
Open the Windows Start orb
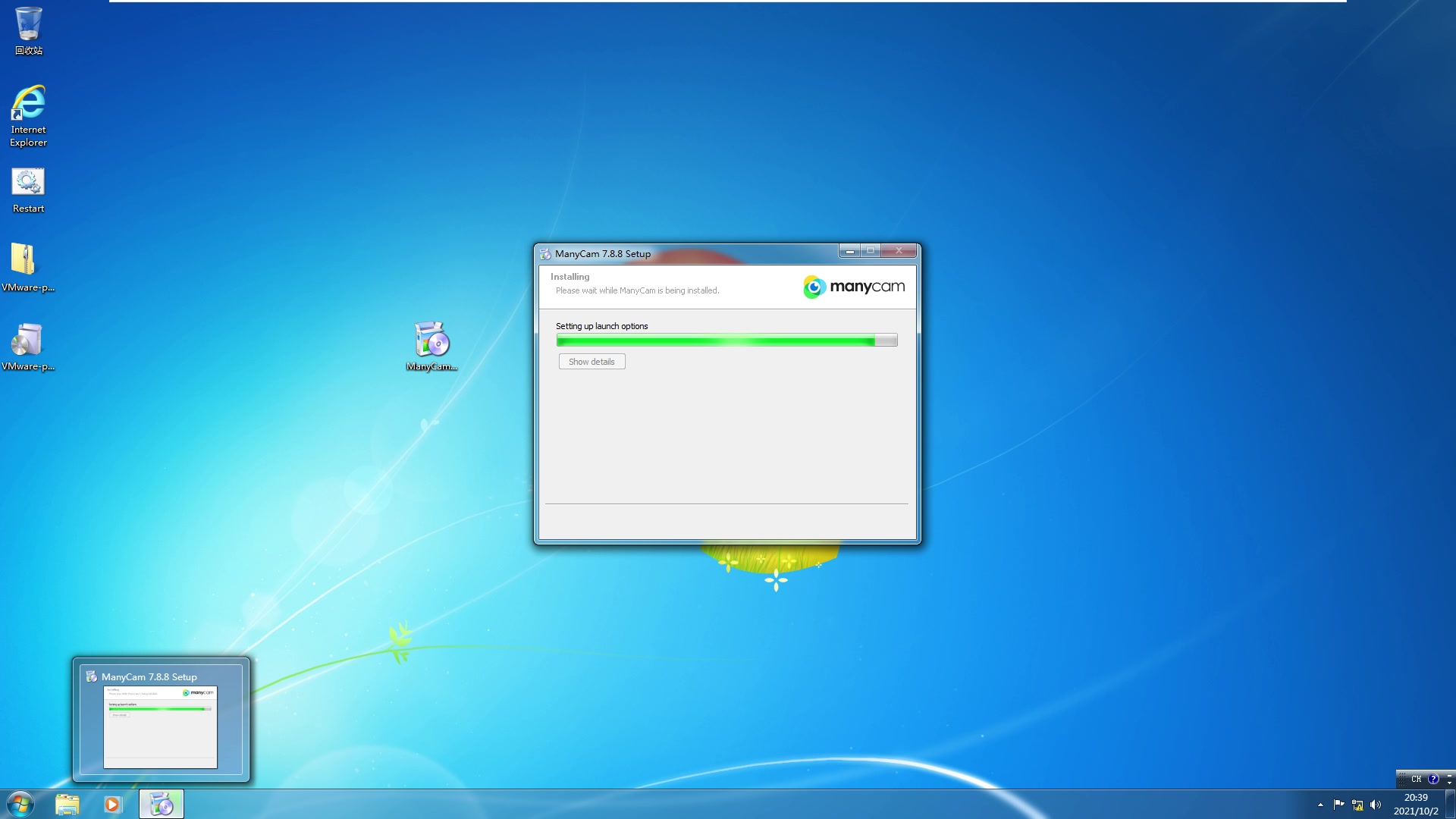click(x=20, y=804)
